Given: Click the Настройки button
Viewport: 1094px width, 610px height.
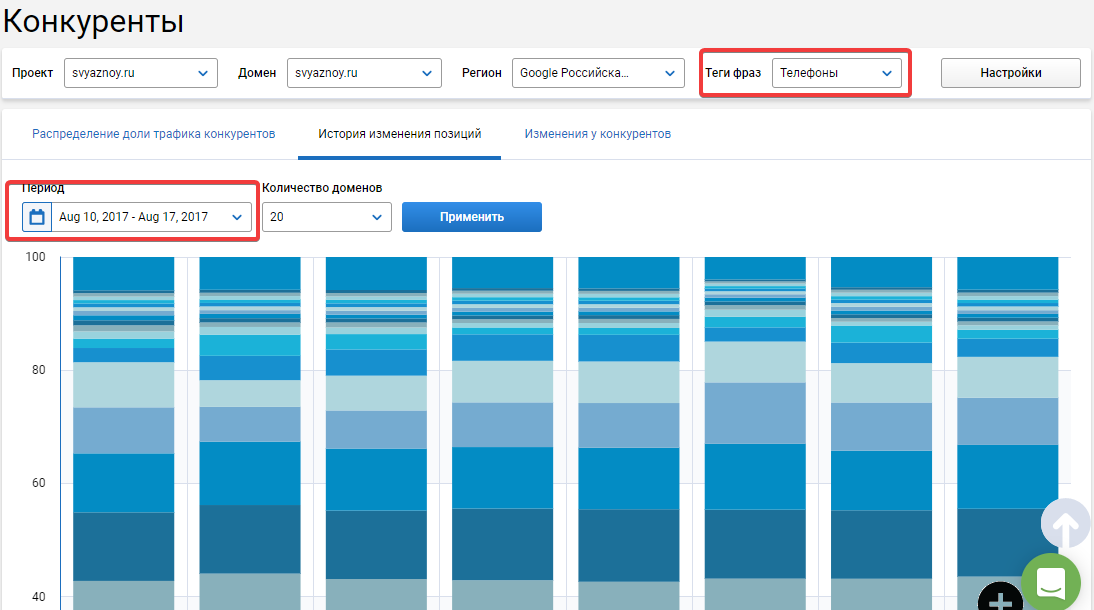Looking at the screenshot, I should click(x=1010, y=73).
